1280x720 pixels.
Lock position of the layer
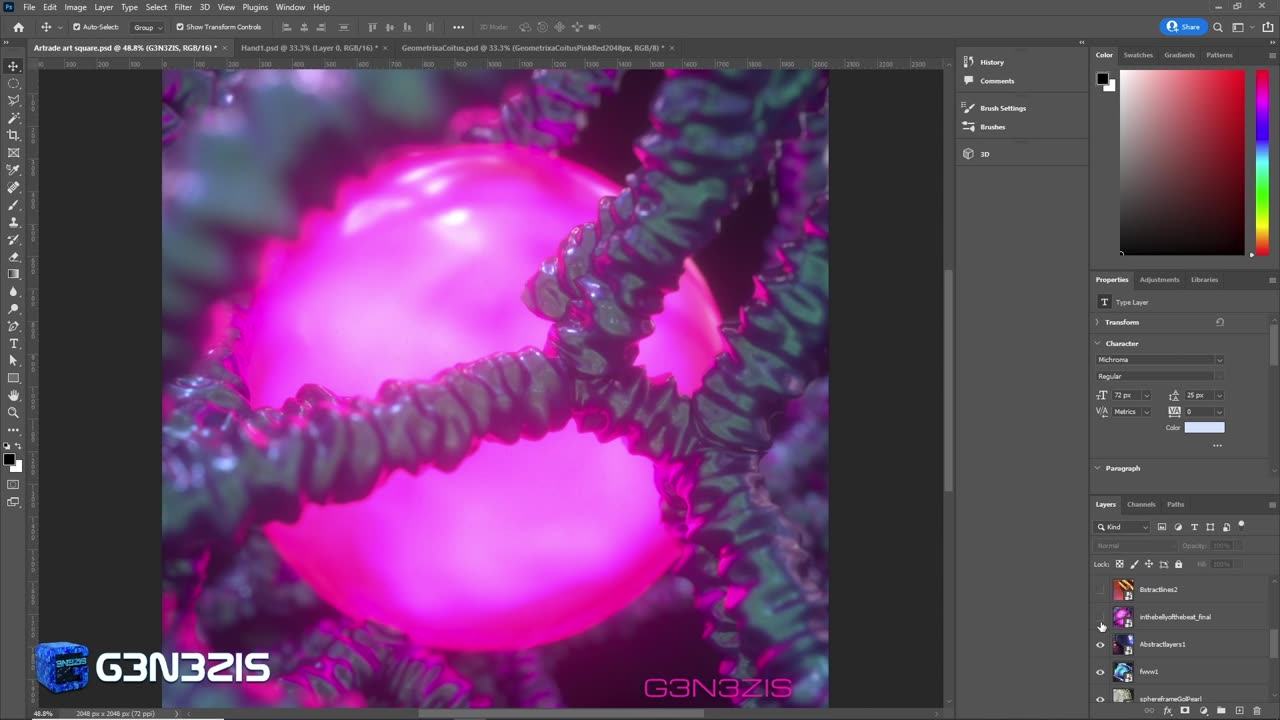[x=1148, y=564]
